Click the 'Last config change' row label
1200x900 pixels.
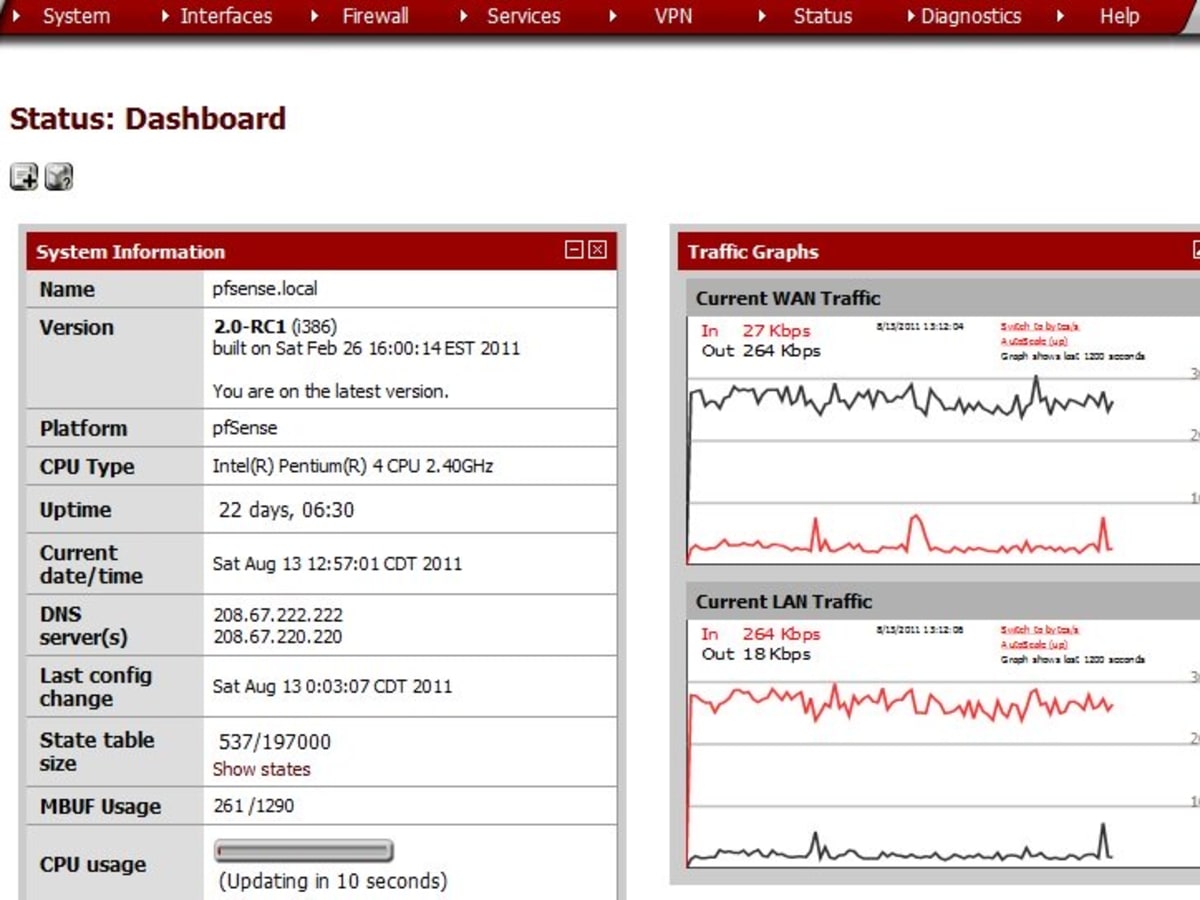(96, 687)
